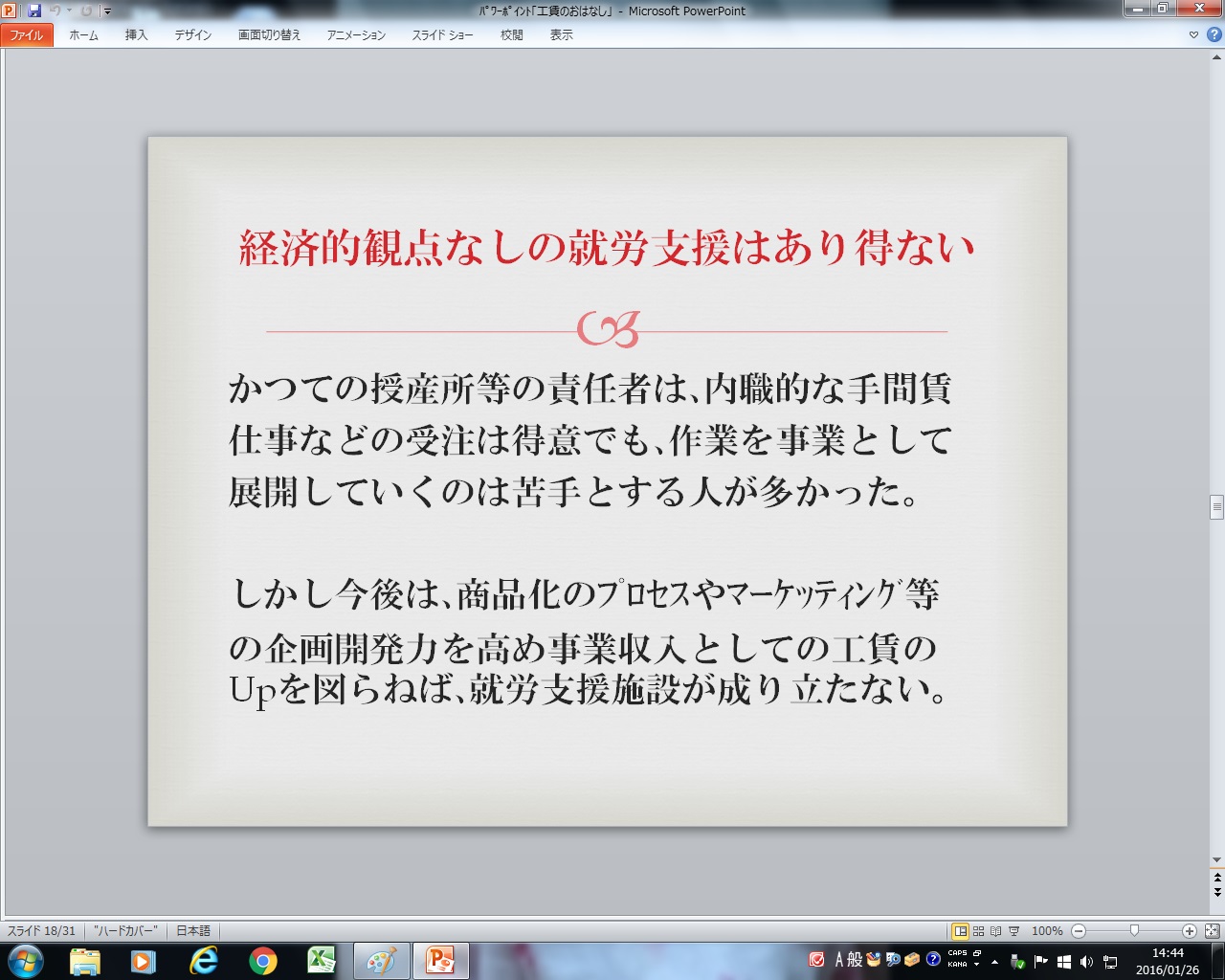Click the IME tools toolbox icon

(x=912, y=959)
